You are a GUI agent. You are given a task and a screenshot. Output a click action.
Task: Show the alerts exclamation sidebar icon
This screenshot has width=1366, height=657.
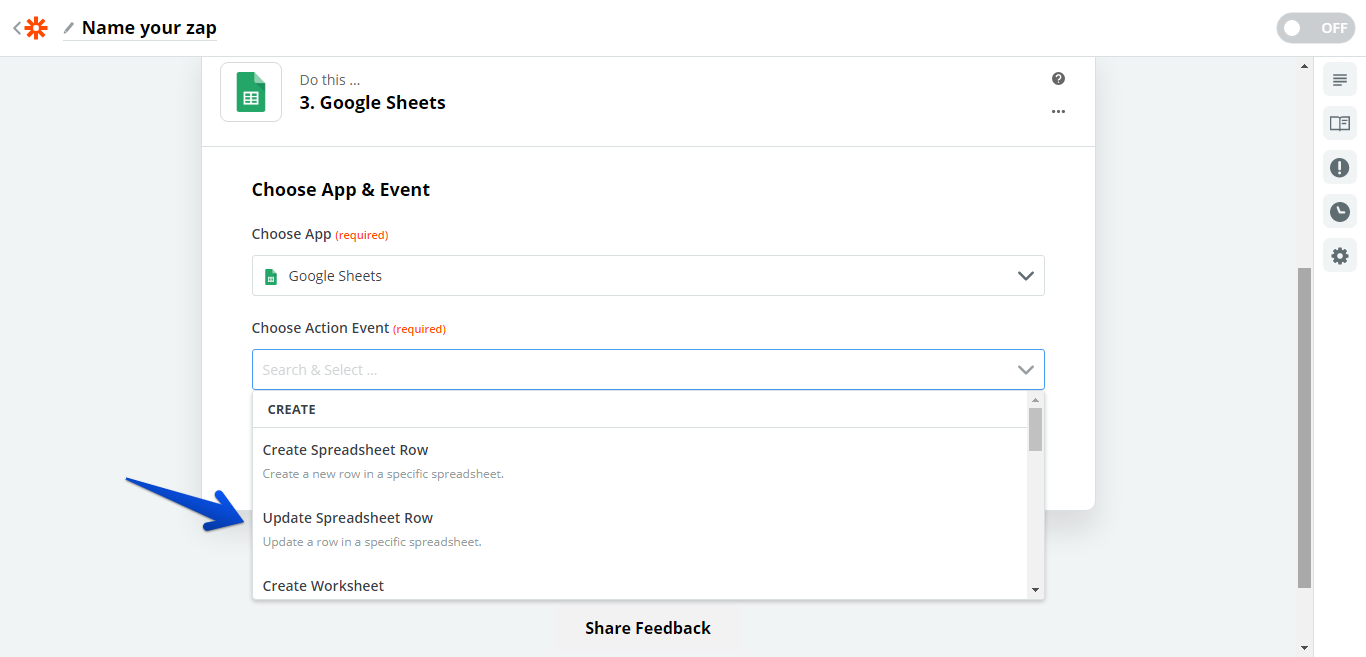(x=1339, y=168)
